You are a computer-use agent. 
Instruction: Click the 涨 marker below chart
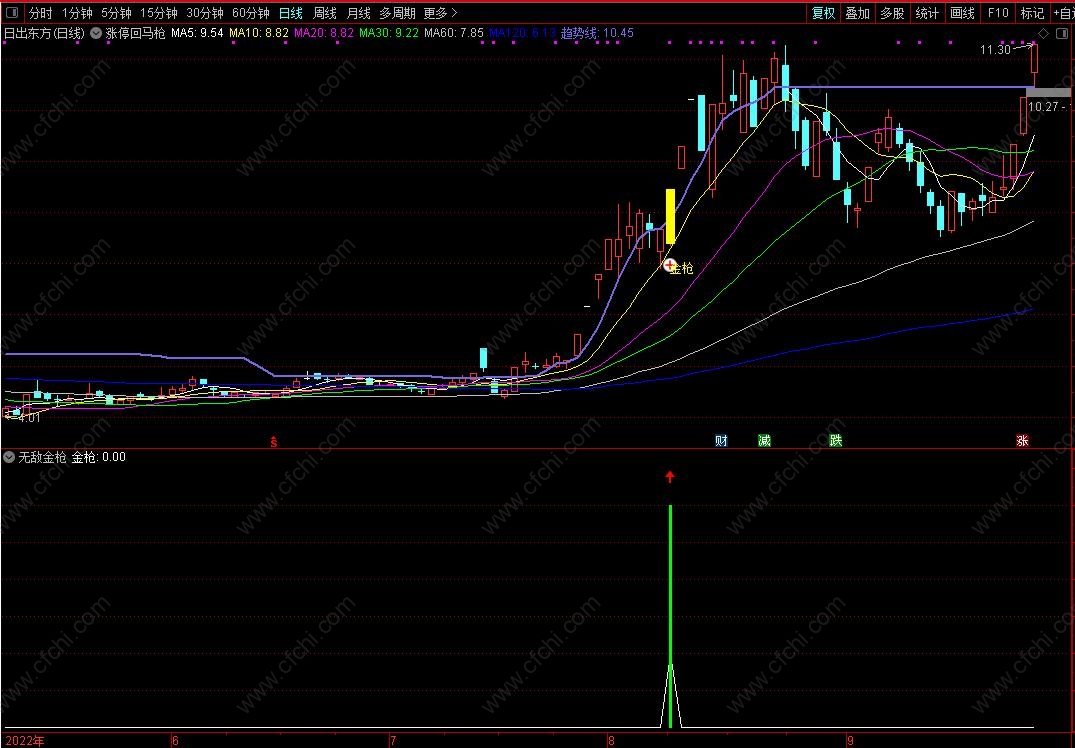[x=1022, y=441]
